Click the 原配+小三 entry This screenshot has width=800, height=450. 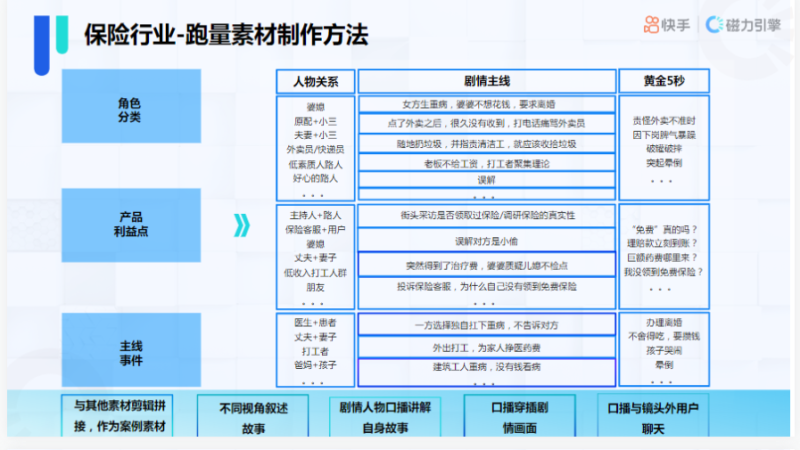315,121
